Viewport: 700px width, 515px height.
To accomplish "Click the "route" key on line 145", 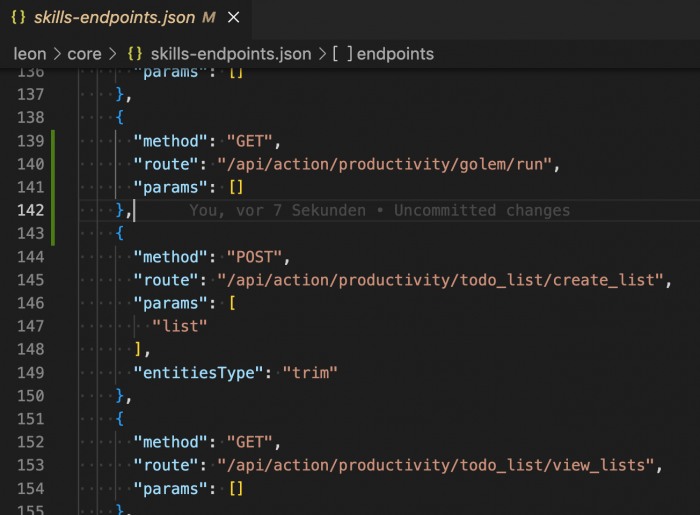I will pyautogui.click(x=166, y=280).
